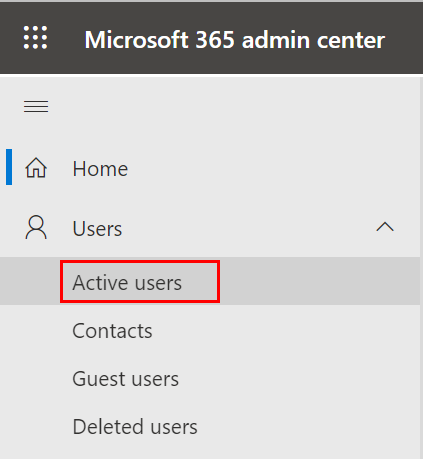The width and height of the screenshot is (423, 459).
Task: Collapse the Users section chevron
Action: pyautogui.click(x=385, y=227)
